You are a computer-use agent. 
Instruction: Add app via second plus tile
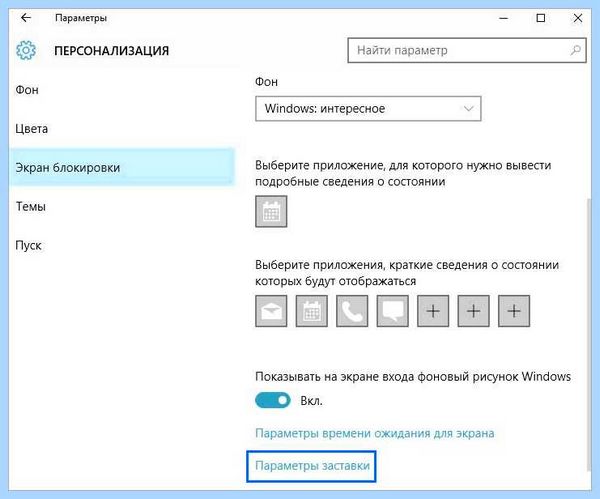point(473,311)
